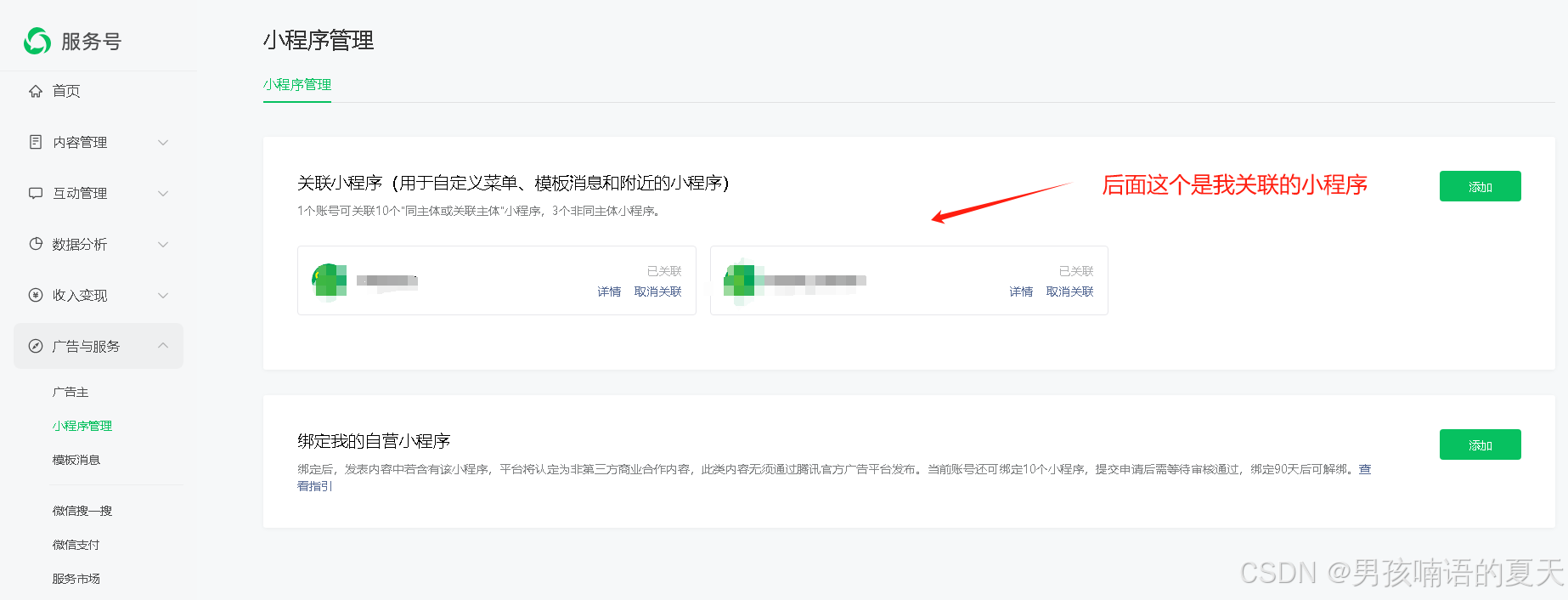The width and height of the screenshot is (1568, 600).
Task: Expand the 数据分析 chevron
Action: 163,244
